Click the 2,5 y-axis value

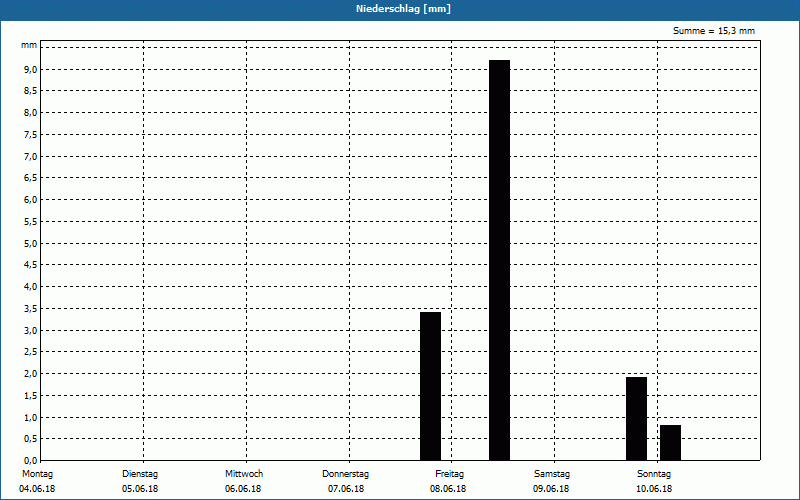31,352
